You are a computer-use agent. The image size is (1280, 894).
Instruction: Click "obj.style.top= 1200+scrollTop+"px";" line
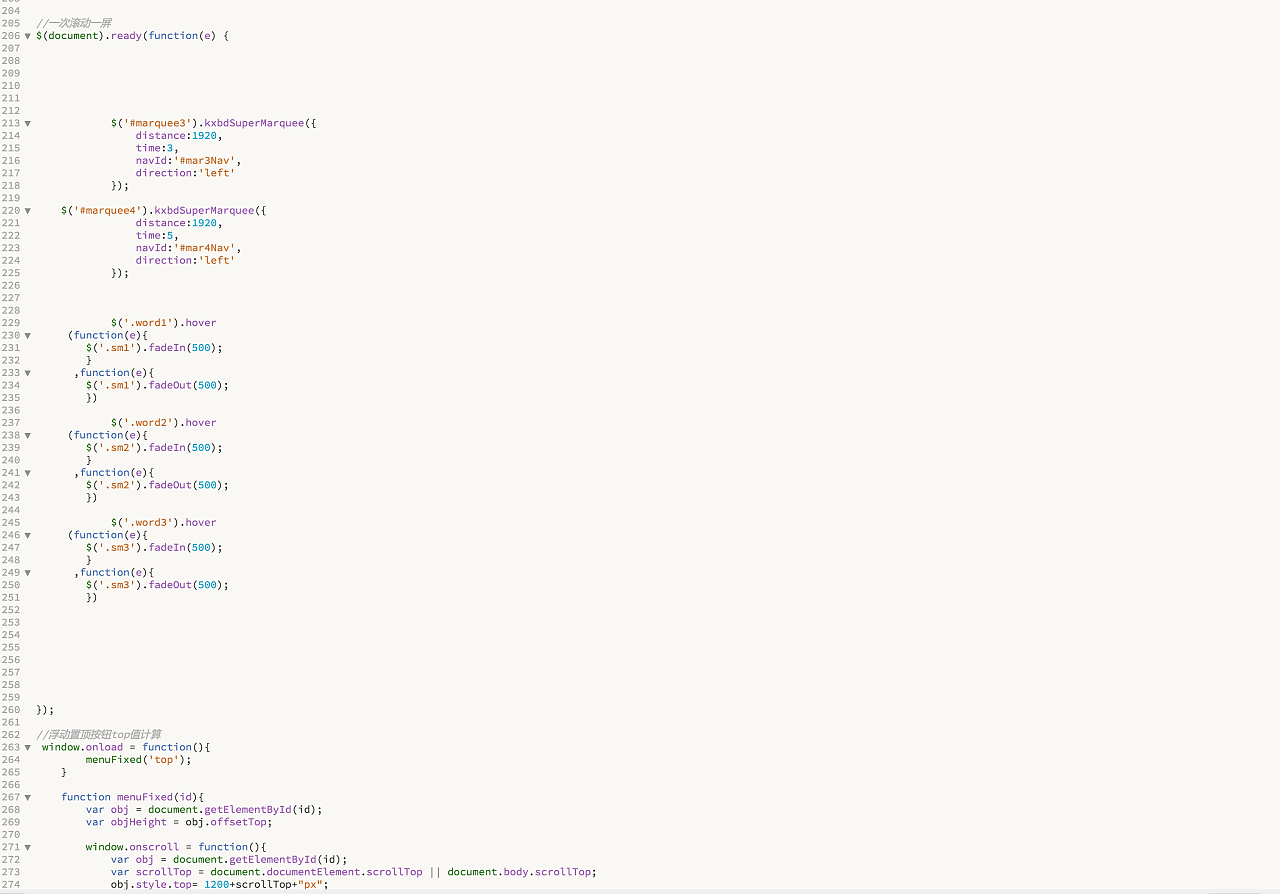pyautogui.click(x=219, y=885)
